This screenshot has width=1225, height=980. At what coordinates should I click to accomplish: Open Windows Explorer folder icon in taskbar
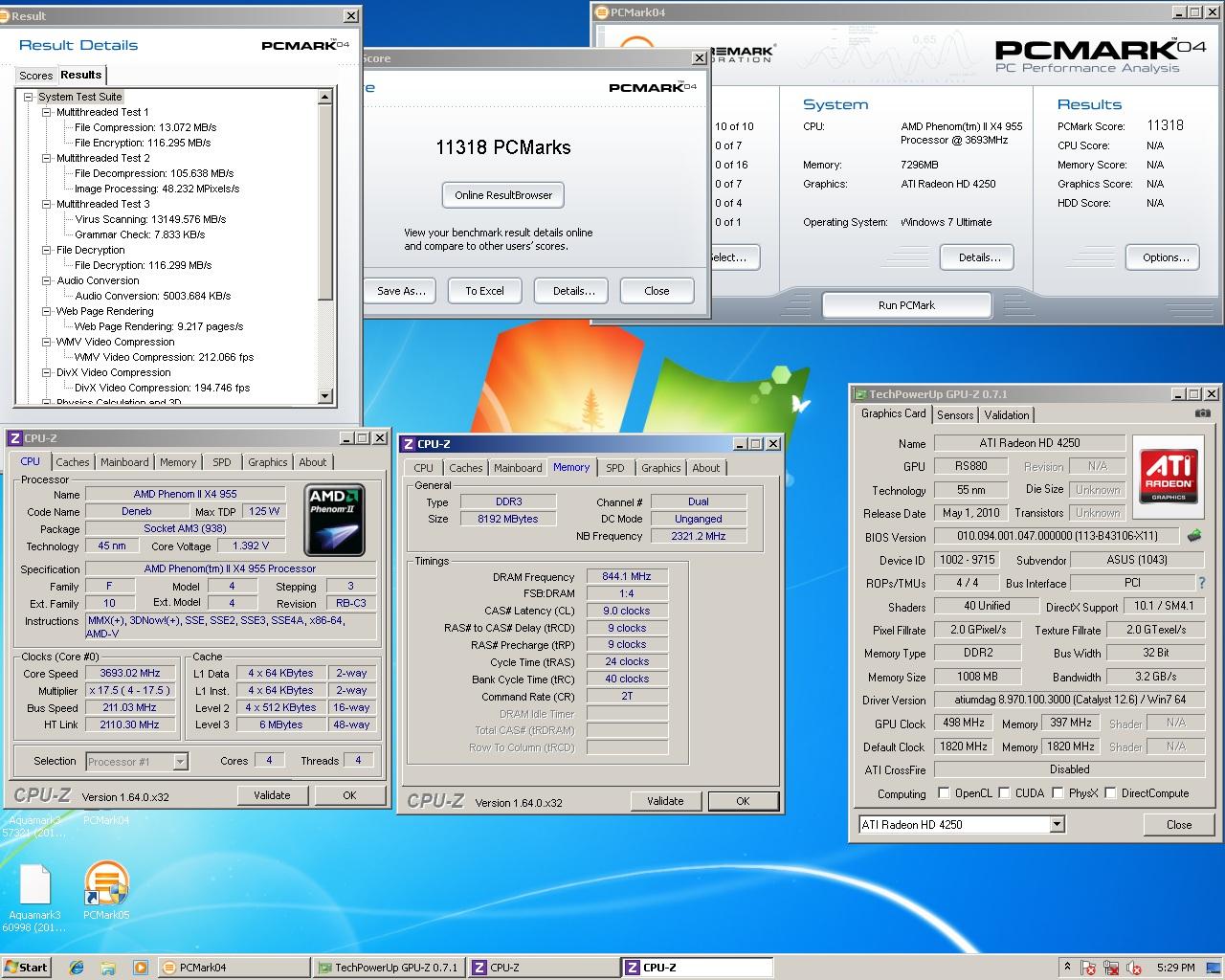[x=108, y=968]
